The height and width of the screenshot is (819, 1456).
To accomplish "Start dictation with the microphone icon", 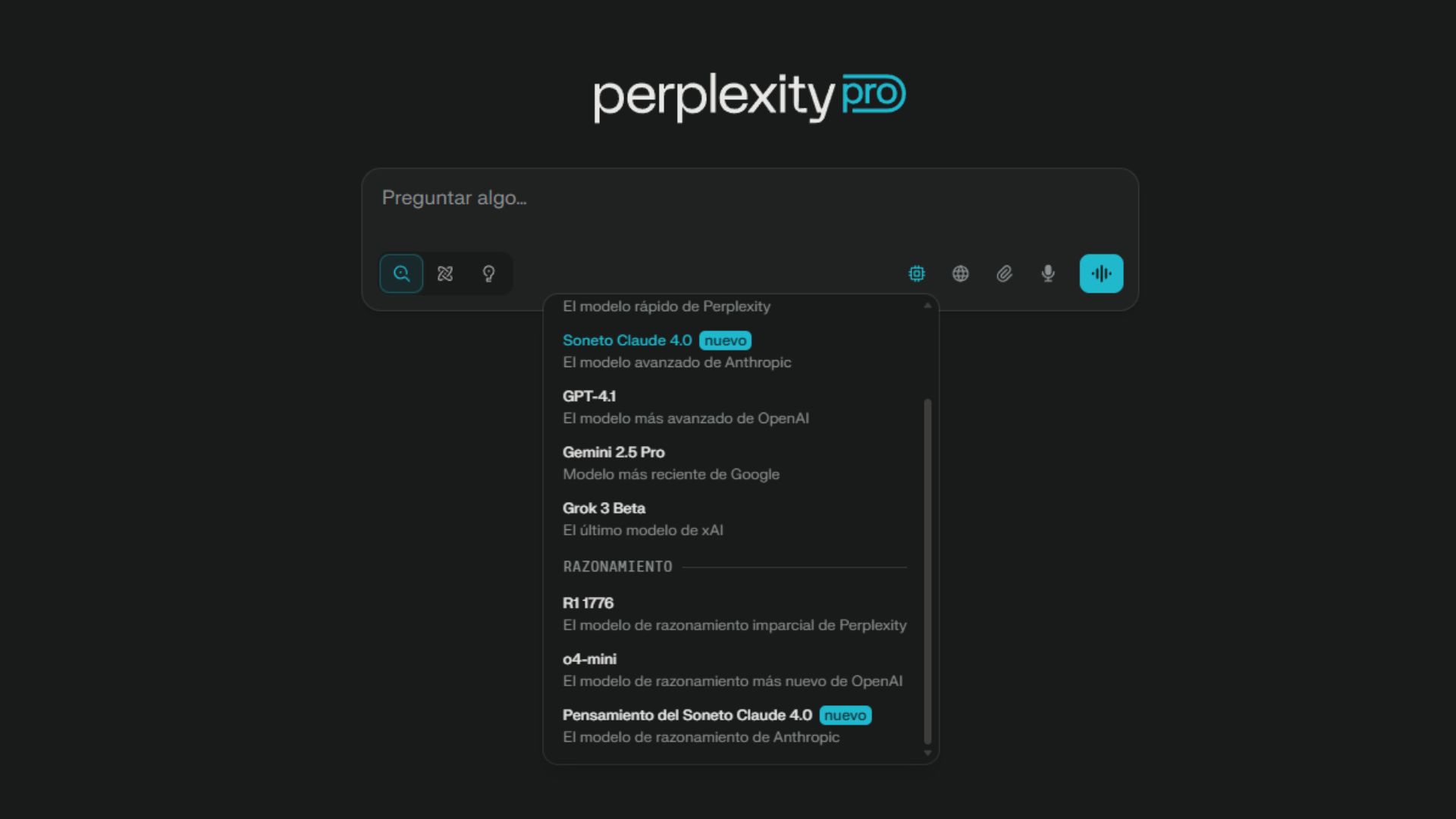I will coord(1048,274).
